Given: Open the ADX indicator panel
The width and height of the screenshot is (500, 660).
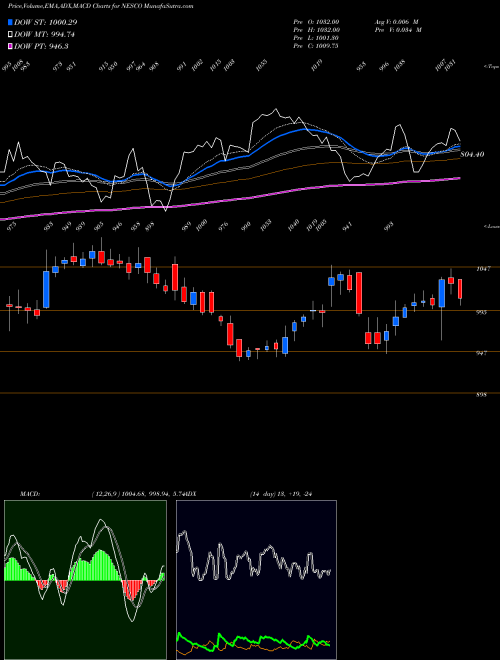Looking at the screenshot, I should 256,580.
